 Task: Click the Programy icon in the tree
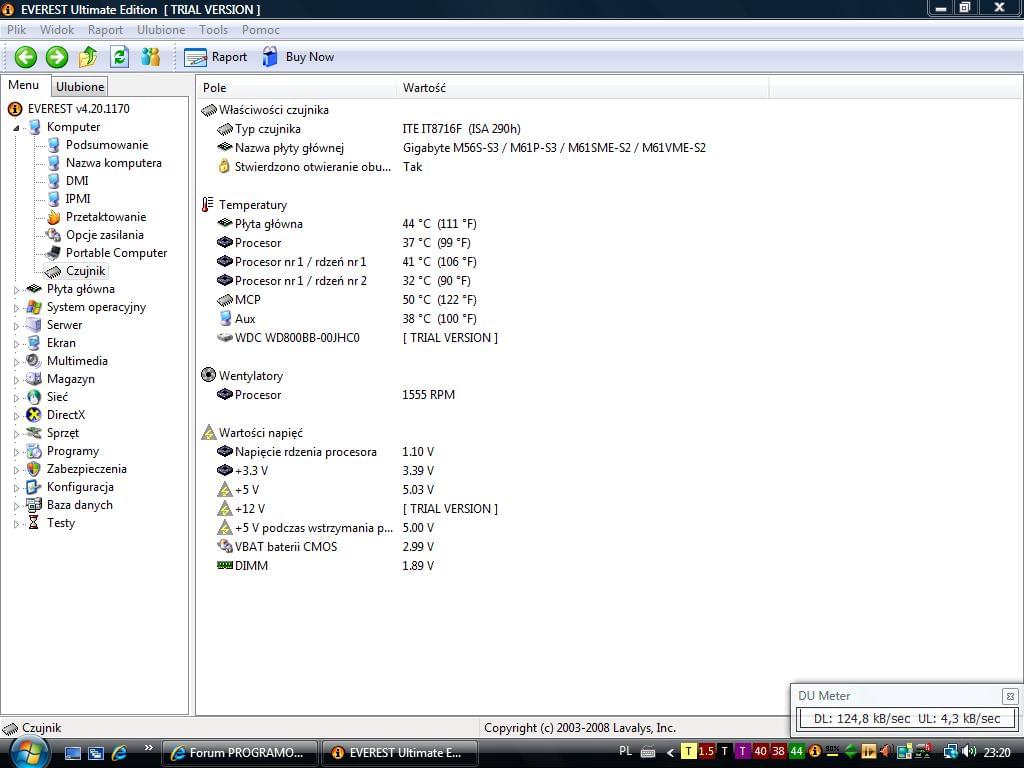33,451
